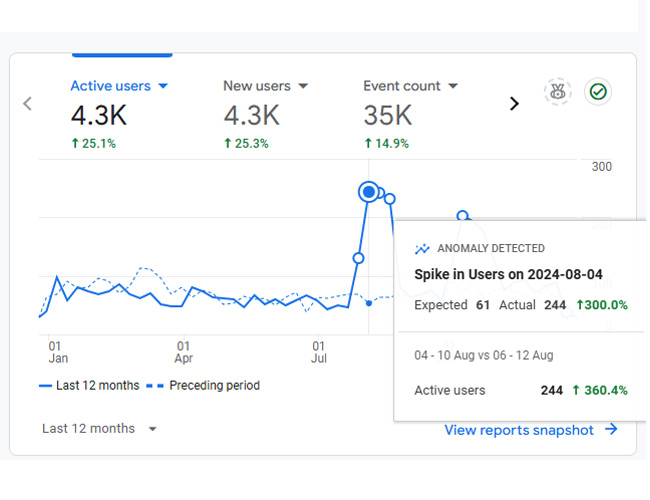Open the Active users metric dropdown arrow
650x500 pixels.
pos(162,86)
